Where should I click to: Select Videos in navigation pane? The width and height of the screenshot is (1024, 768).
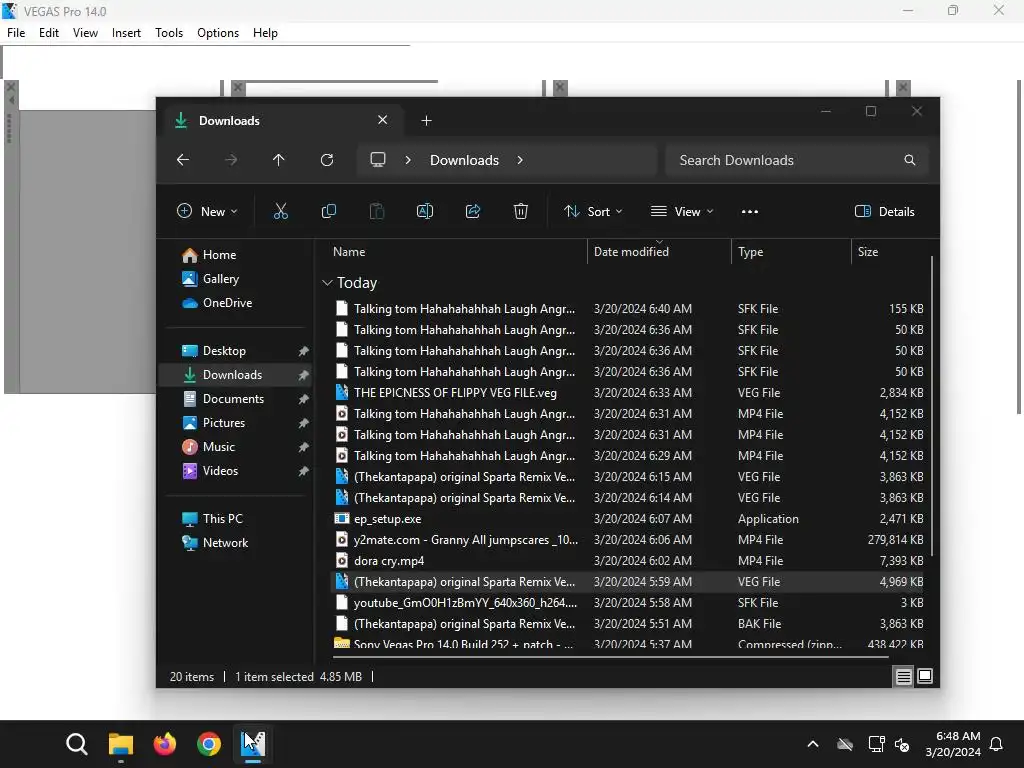click(236, 471)
